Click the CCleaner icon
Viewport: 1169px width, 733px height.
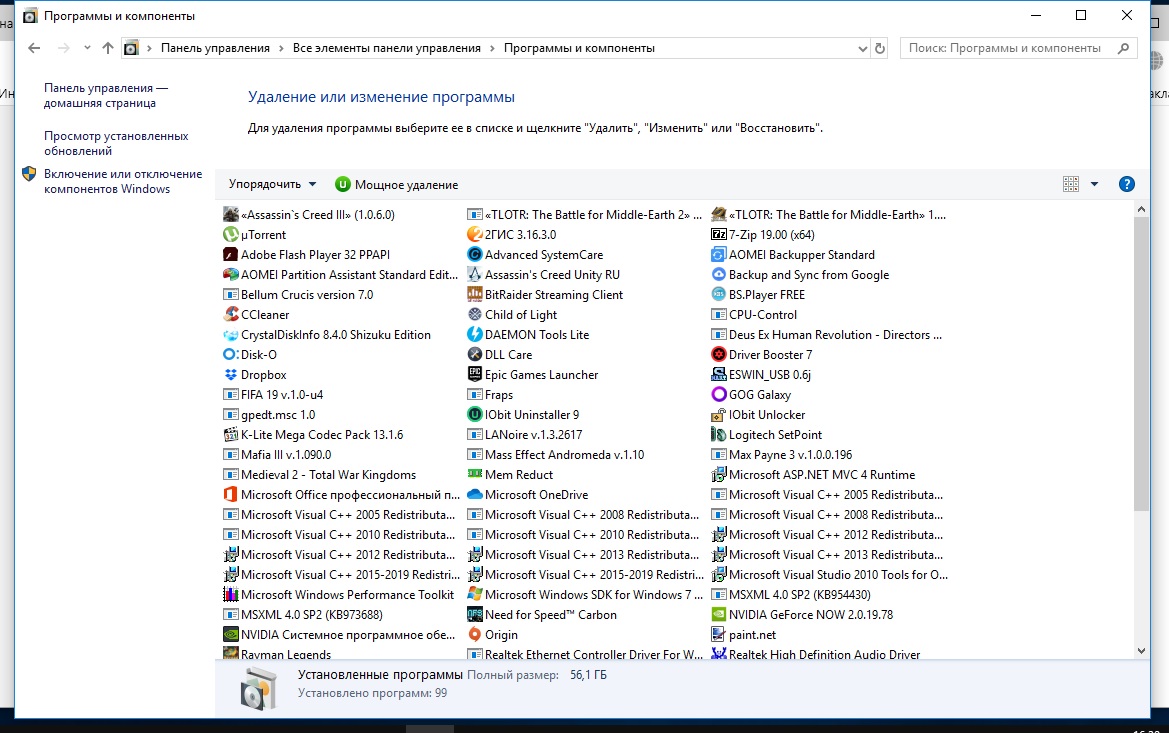230,315
